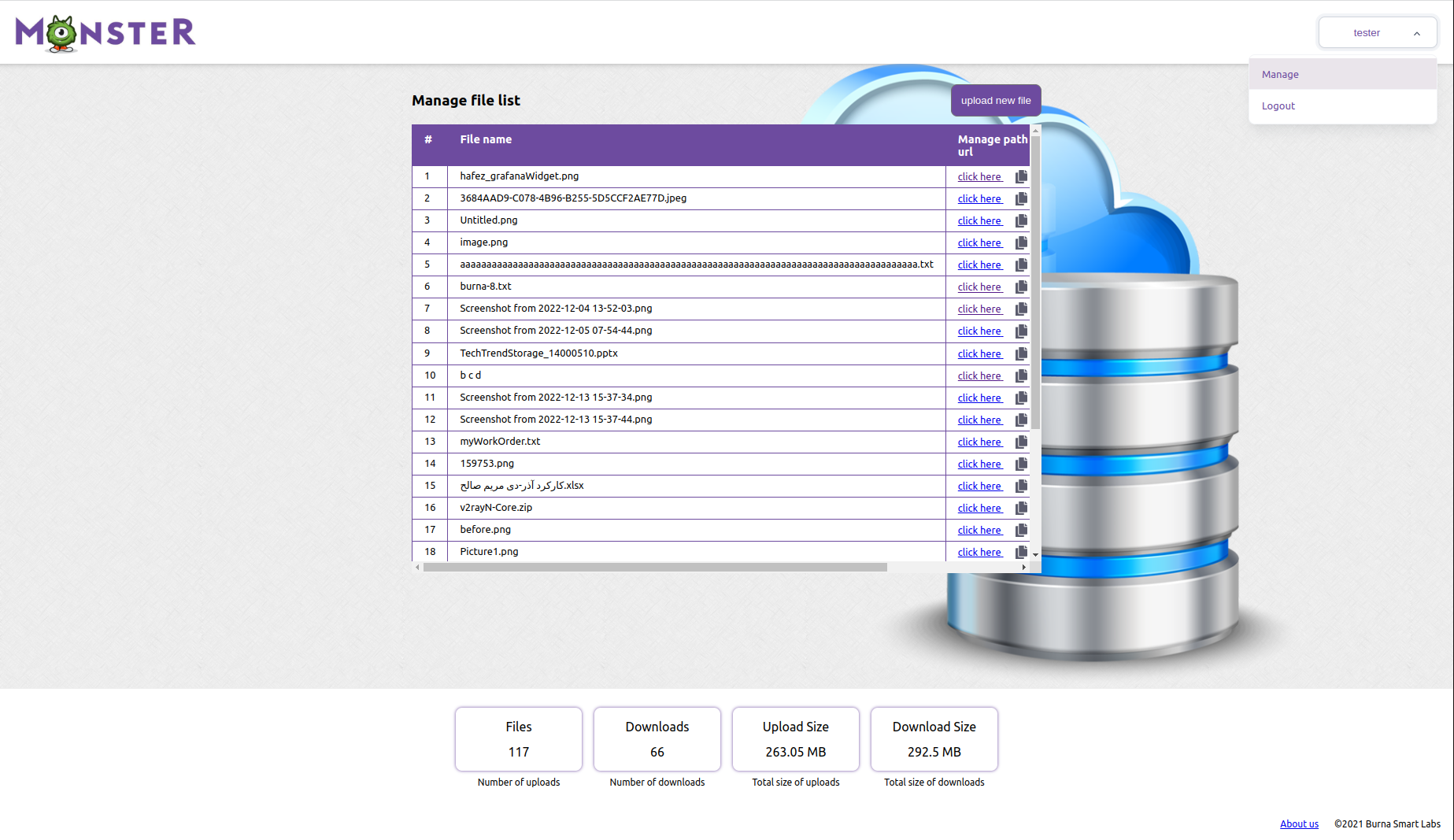Copy path URL for burna-8.txt

point(1021,287)
